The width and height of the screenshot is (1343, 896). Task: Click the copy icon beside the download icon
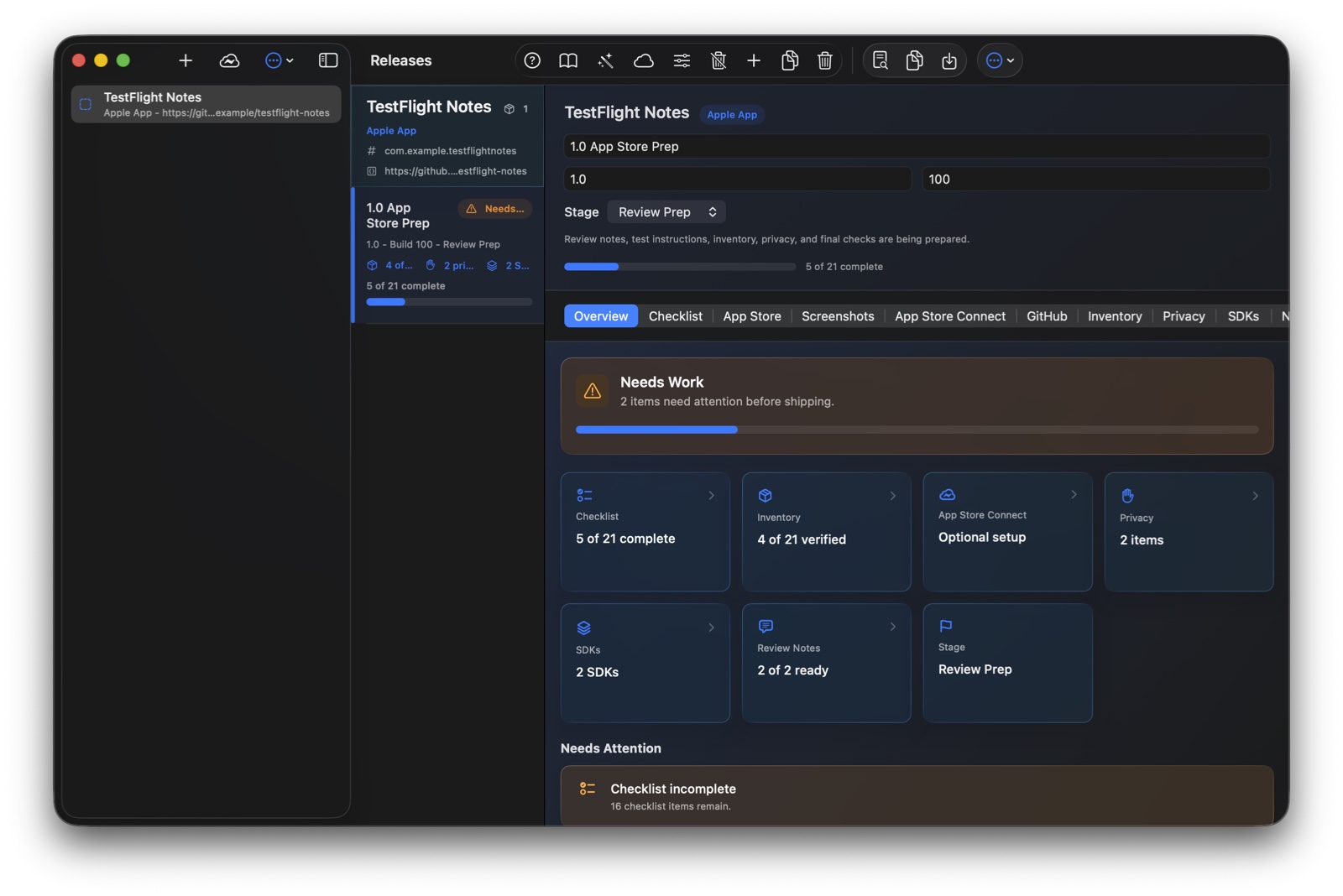click(915, 60)
